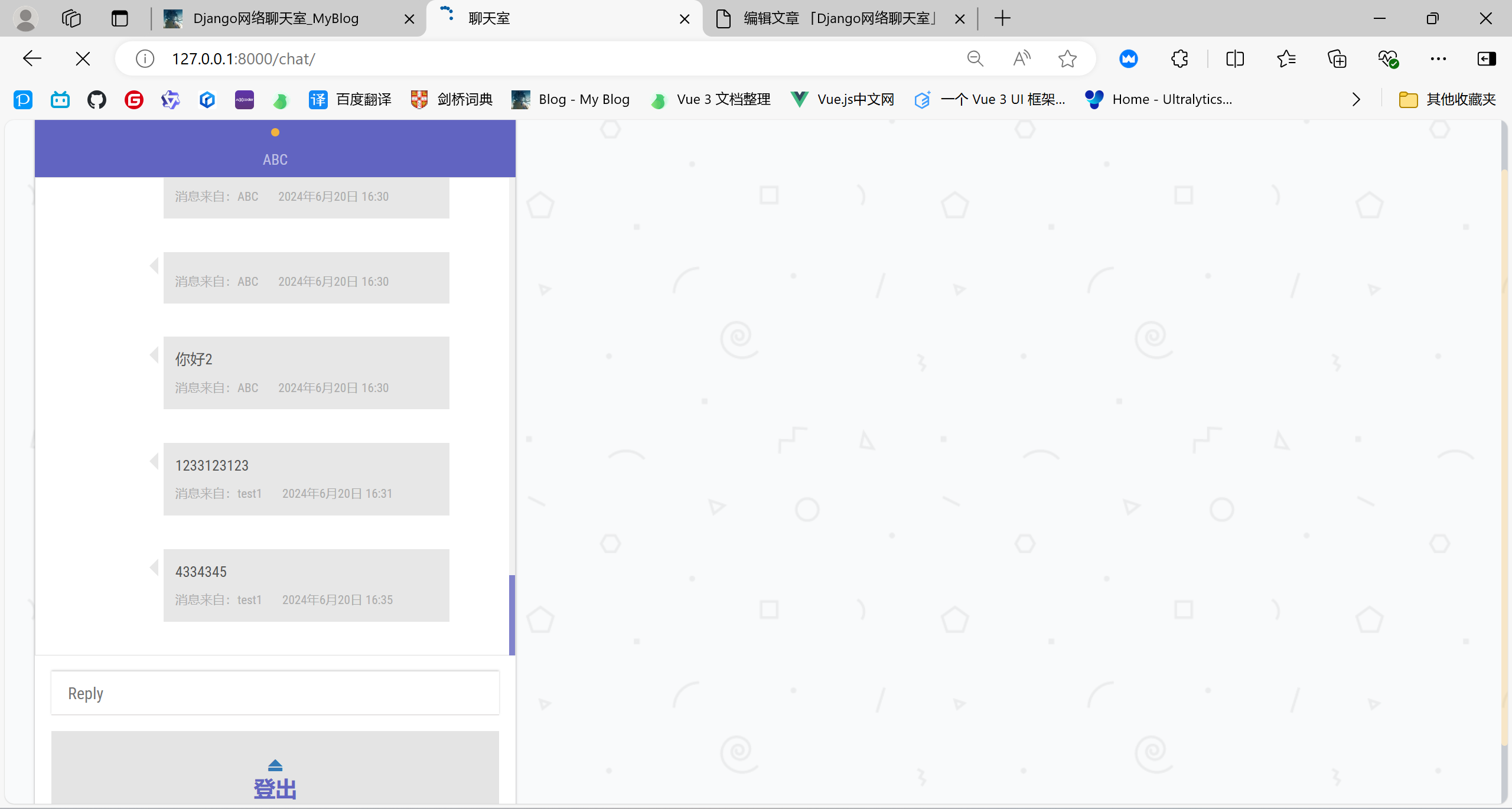Click the browser back arrow
The image size is (1512, 809).
[x=32, y=58]
